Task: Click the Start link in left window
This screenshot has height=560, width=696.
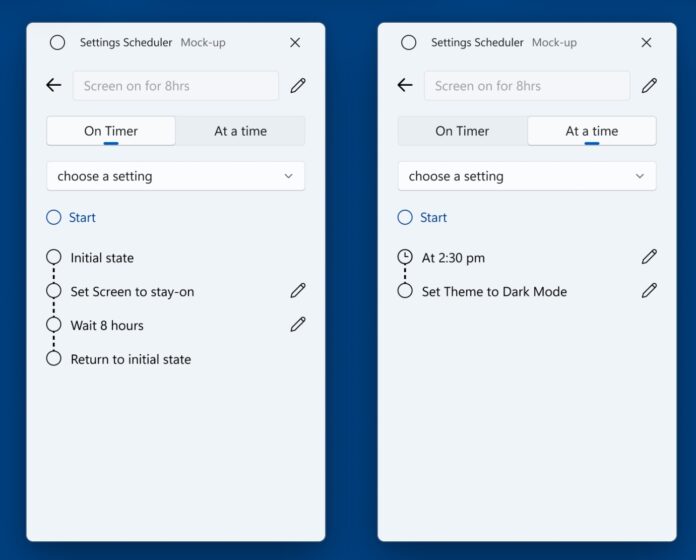Action: (82, 217)
